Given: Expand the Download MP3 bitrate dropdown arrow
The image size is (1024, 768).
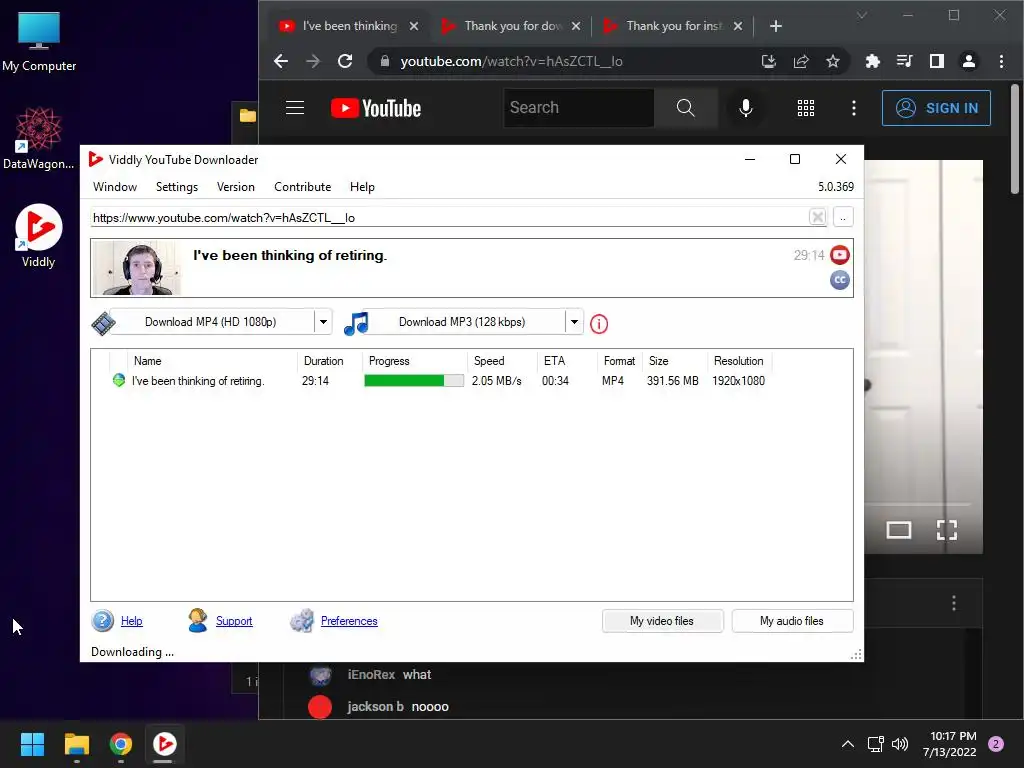Looking at the screenshot, I should (x=574, y=322).
